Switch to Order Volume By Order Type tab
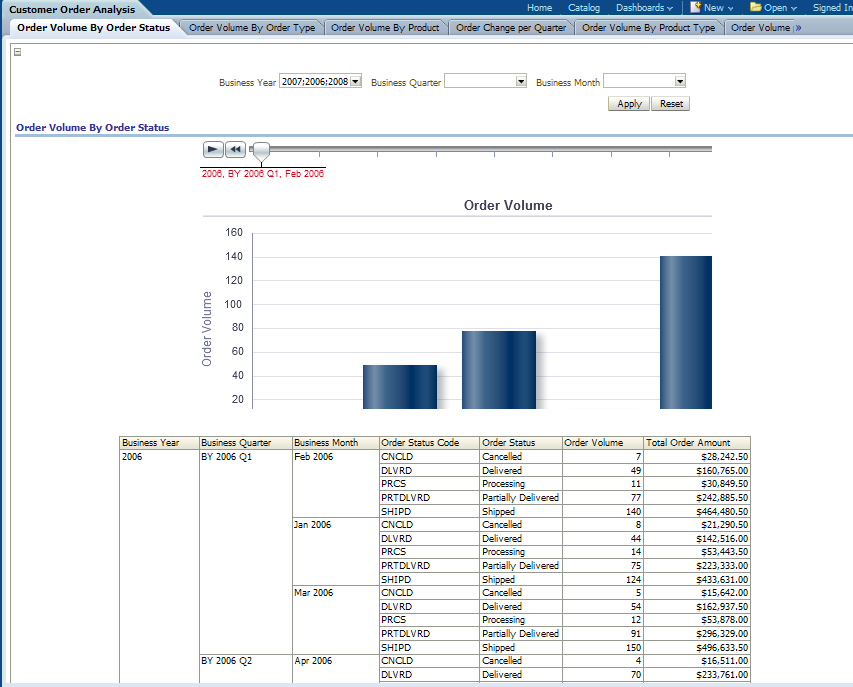 [252, 28]
